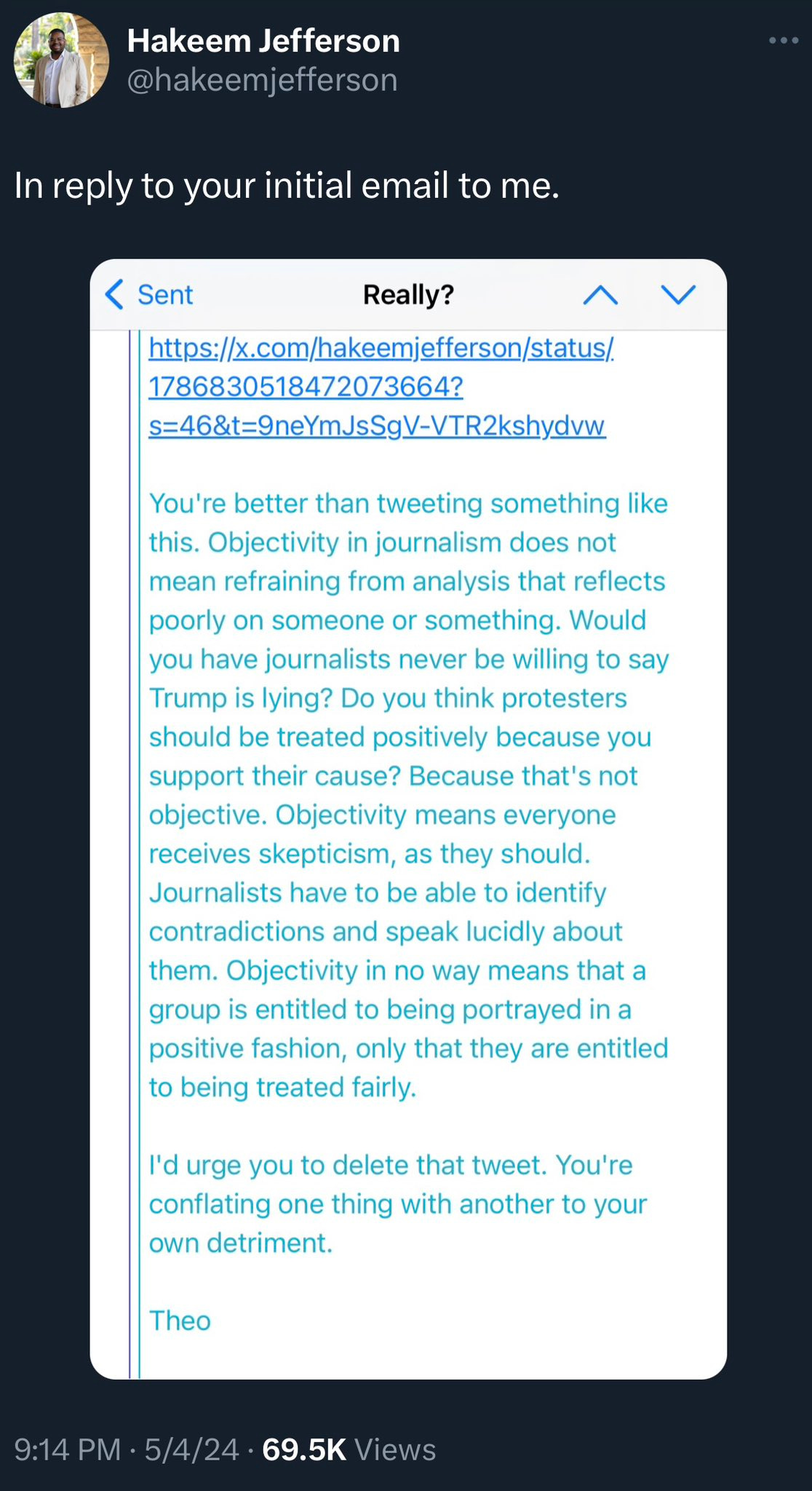Viewport: 812px width, 1491px height.
Task: Tap the tweet text reading In reply to your initial email
Action: point(286,186)
